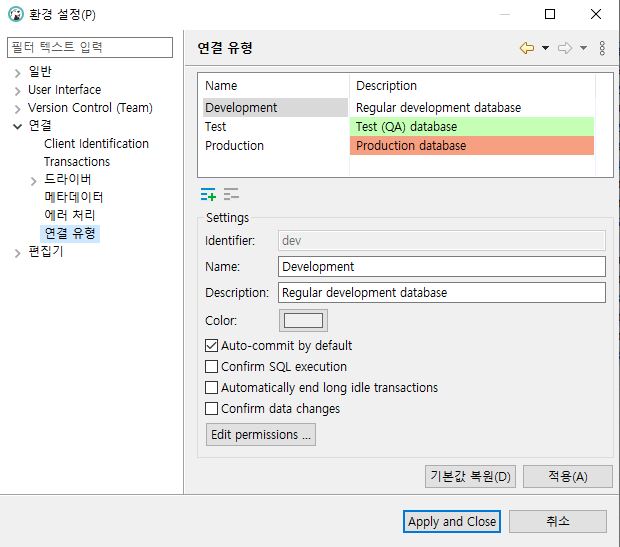This screenshot has height=547, width=620.
Task: Click the DBeaver app icon in title bar
Action: tap(15, 14)
